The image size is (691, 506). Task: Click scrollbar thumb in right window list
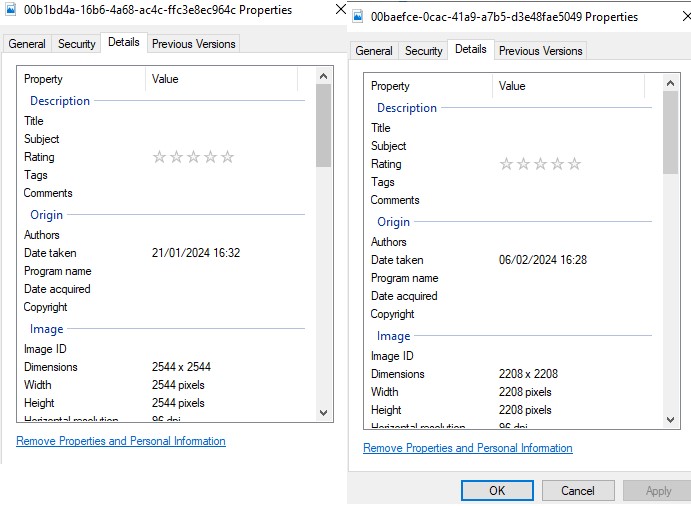point(670,133)
